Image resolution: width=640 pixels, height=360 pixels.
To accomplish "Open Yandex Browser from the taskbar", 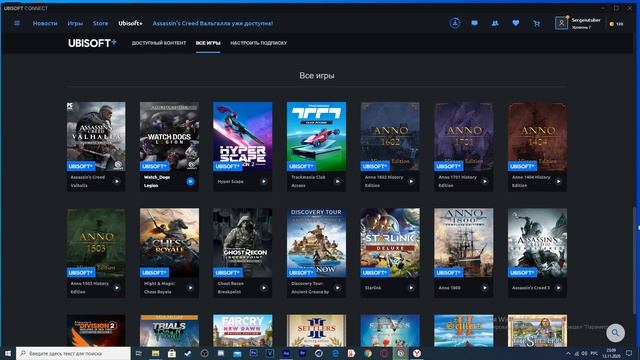I will click(417, 353).
